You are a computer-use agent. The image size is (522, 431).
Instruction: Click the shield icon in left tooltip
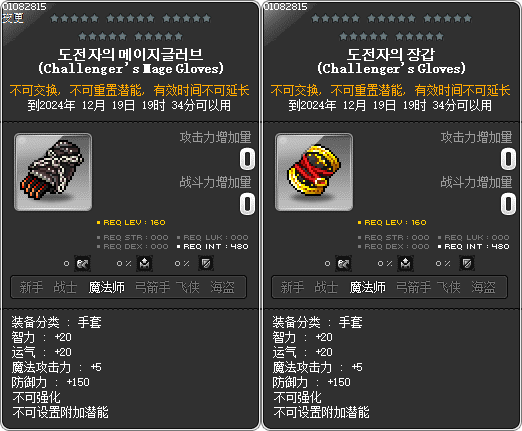click(x=206, y=264)
